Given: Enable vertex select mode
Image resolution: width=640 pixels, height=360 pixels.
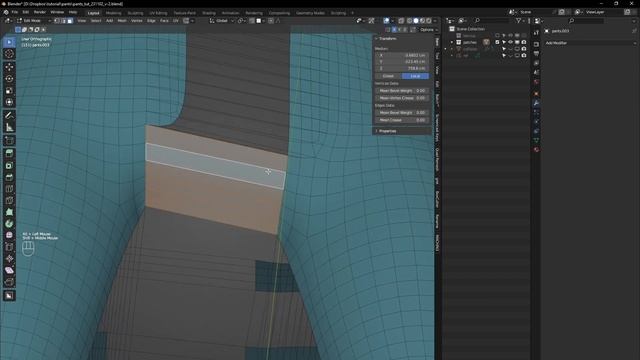Looking at the screenshot, I should click(57, 21).
